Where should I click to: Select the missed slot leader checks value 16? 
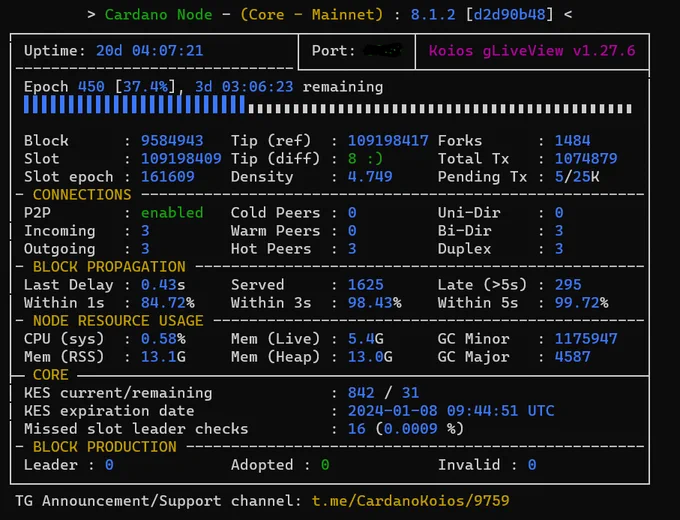(356, 429)
